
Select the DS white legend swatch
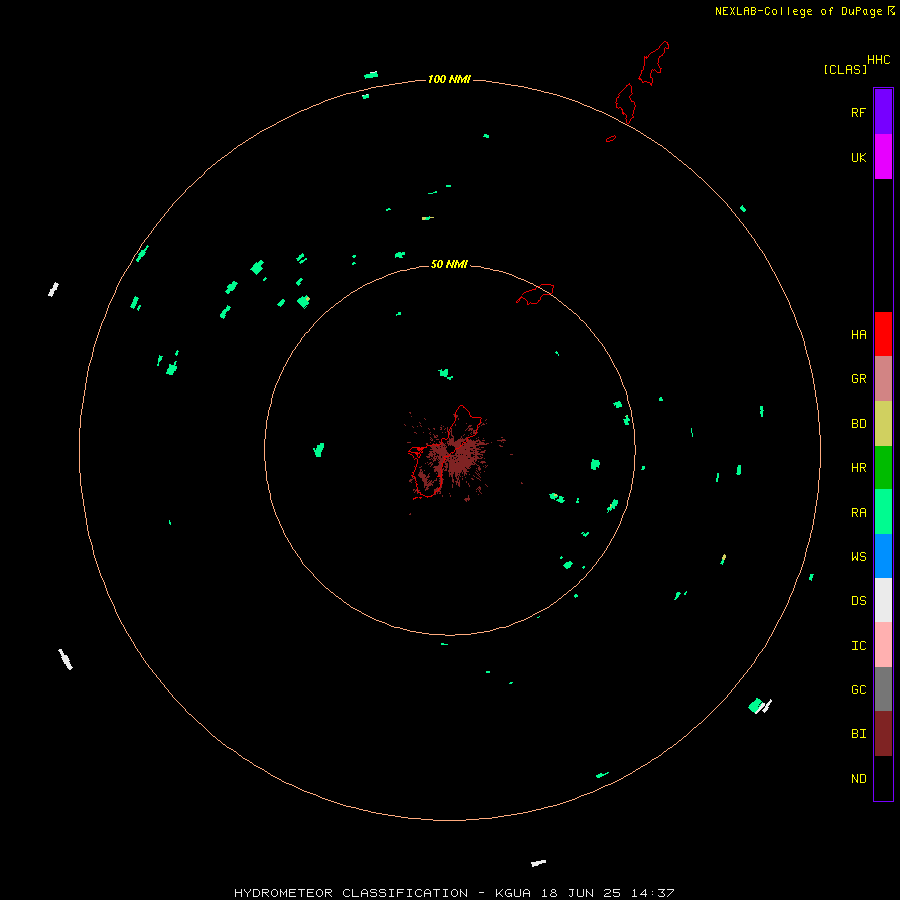(883, 600)
